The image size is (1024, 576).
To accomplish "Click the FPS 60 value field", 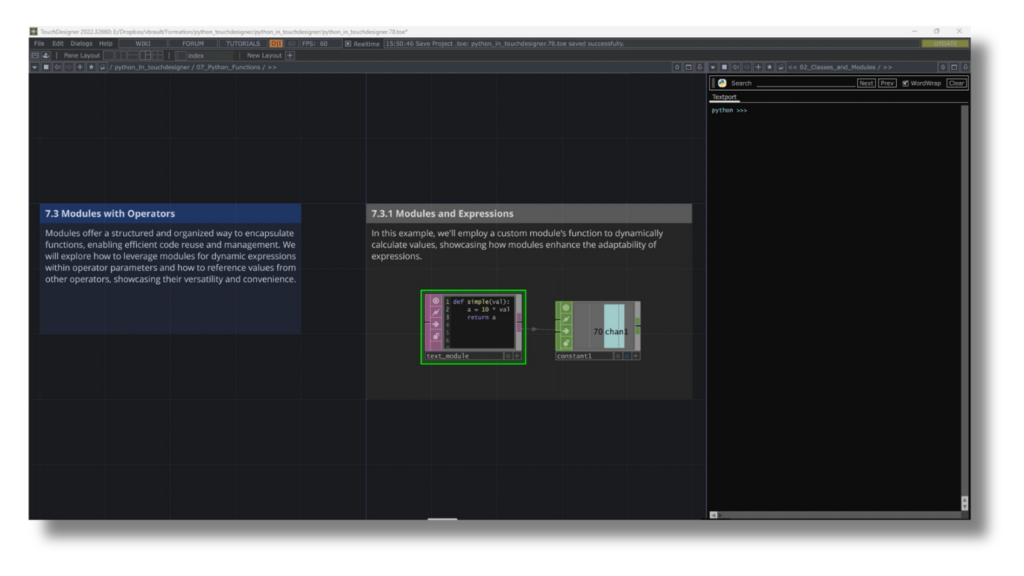I will (x=319, y=44).
